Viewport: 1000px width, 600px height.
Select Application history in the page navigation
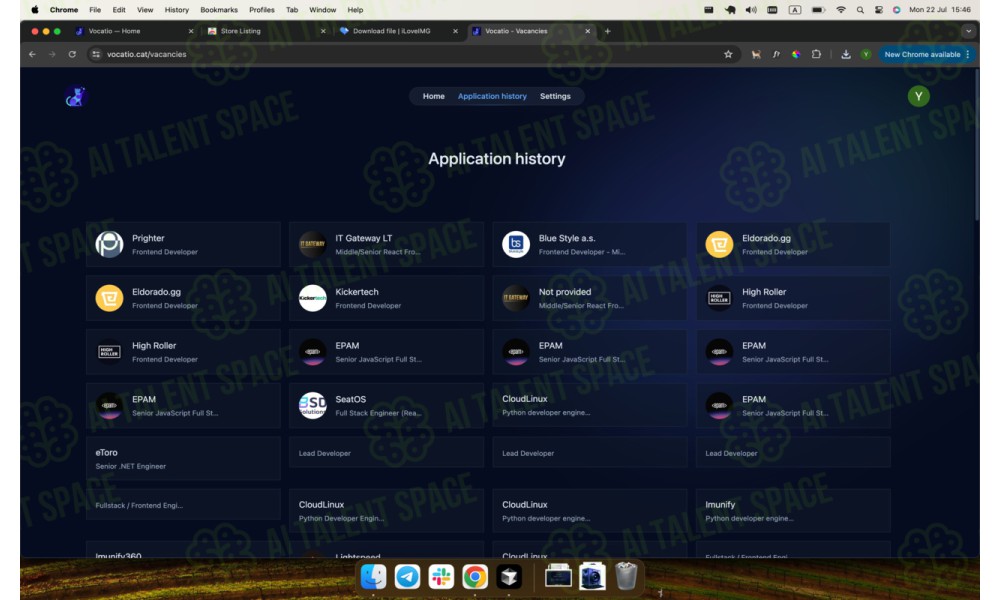point(492,96)
